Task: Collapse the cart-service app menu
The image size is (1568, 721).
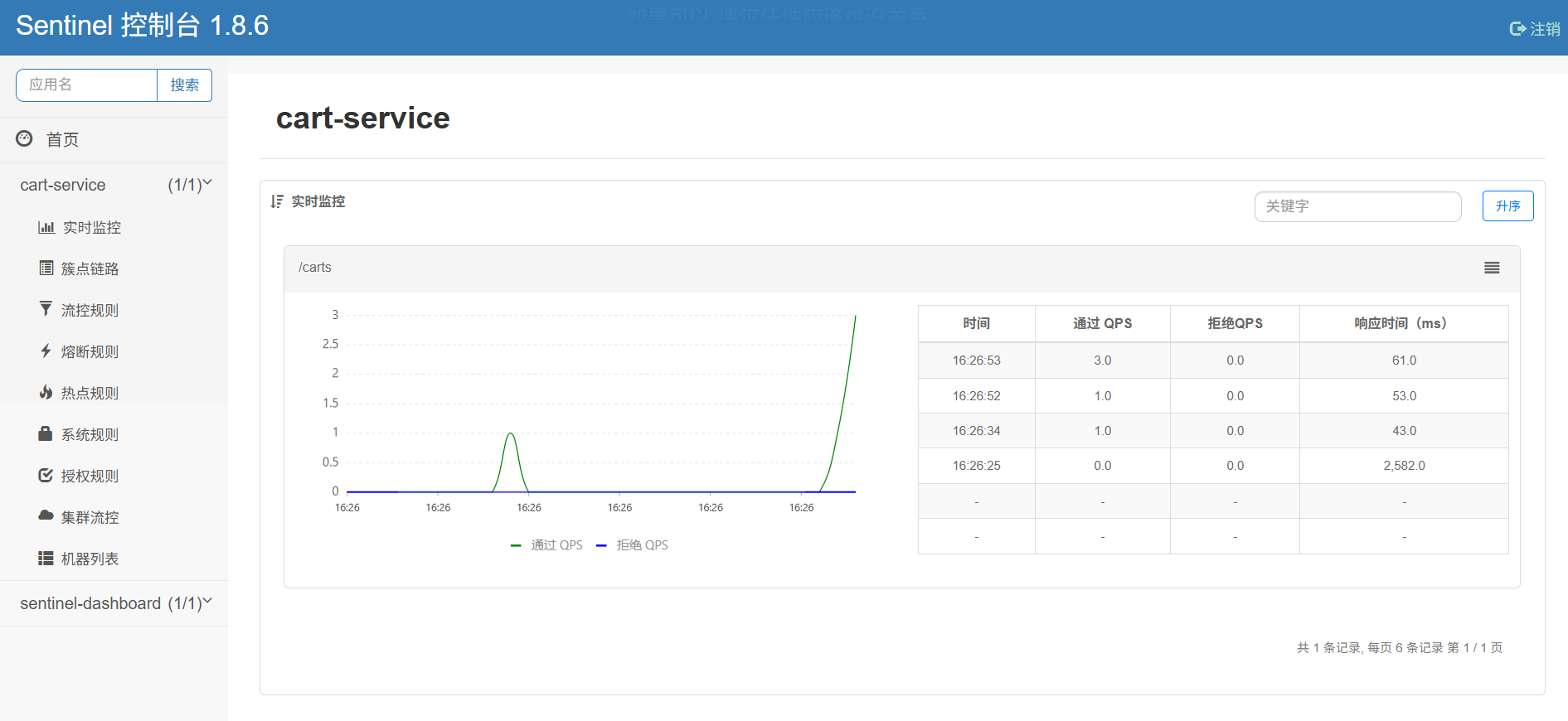Action: [x=114, y=185]
